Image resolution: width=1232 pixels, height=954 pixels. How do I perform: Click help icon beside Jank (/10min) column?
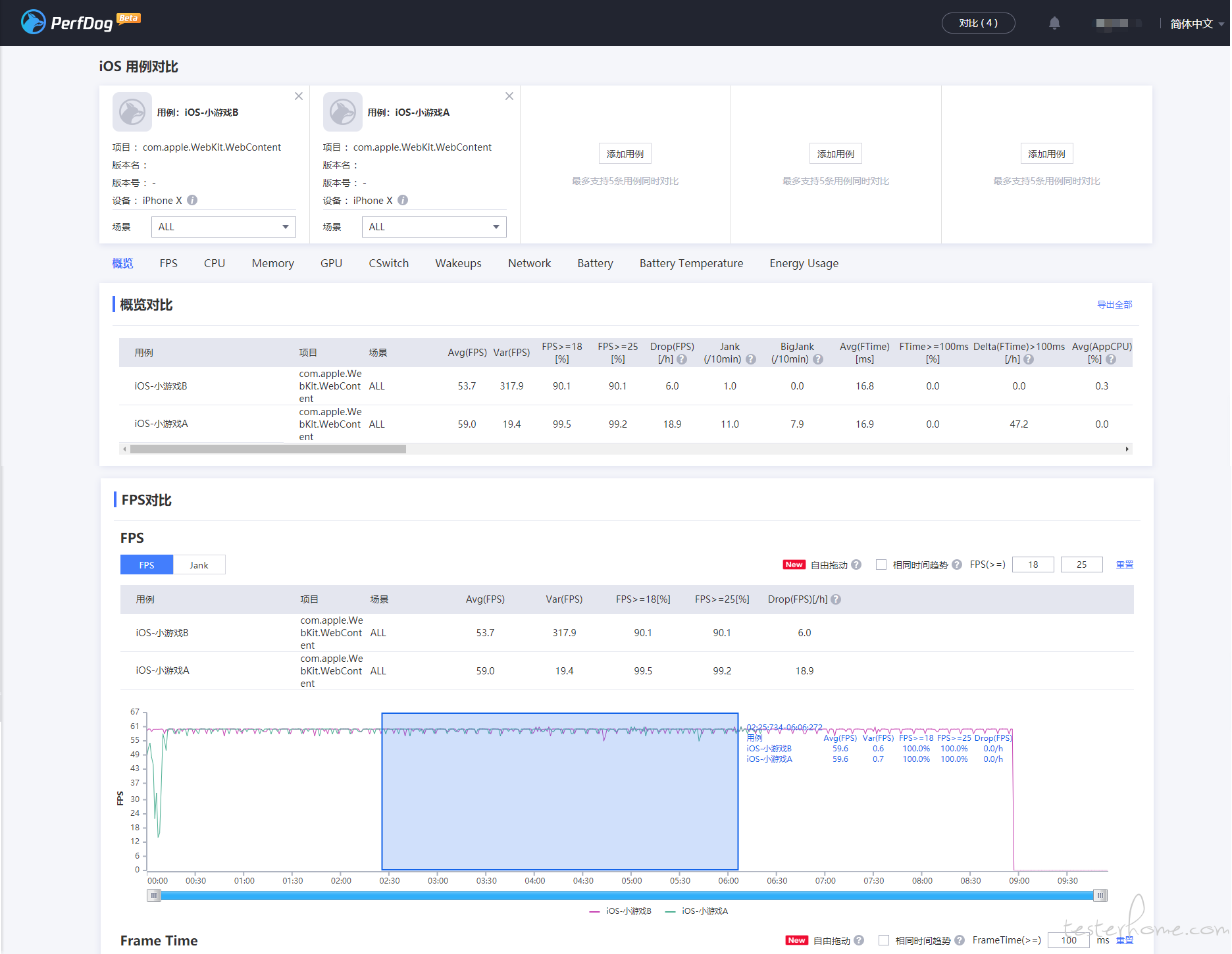(751, 359)
